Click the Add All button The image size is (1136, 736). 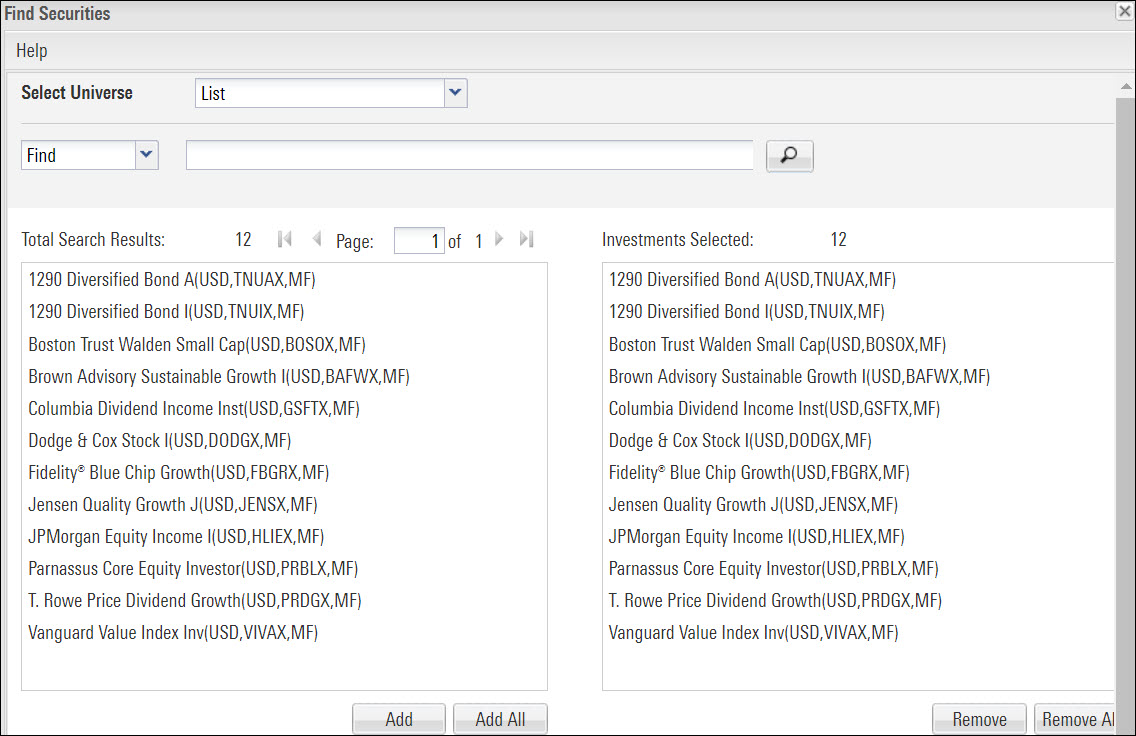pyautogui.click(x=500, y=719)
